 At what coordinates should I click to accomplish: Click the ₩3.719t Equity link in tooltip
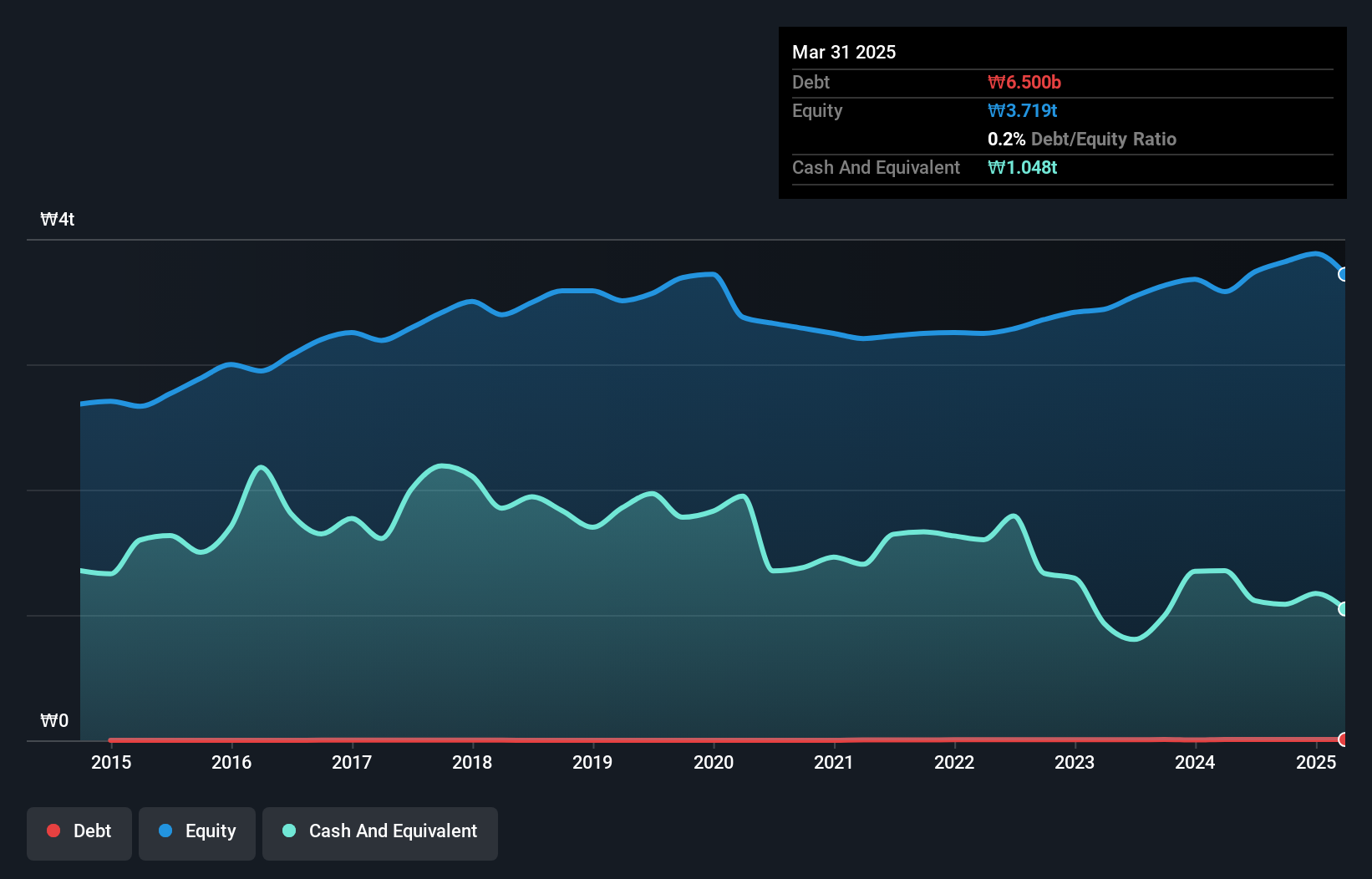click(x=1022, y=110)
